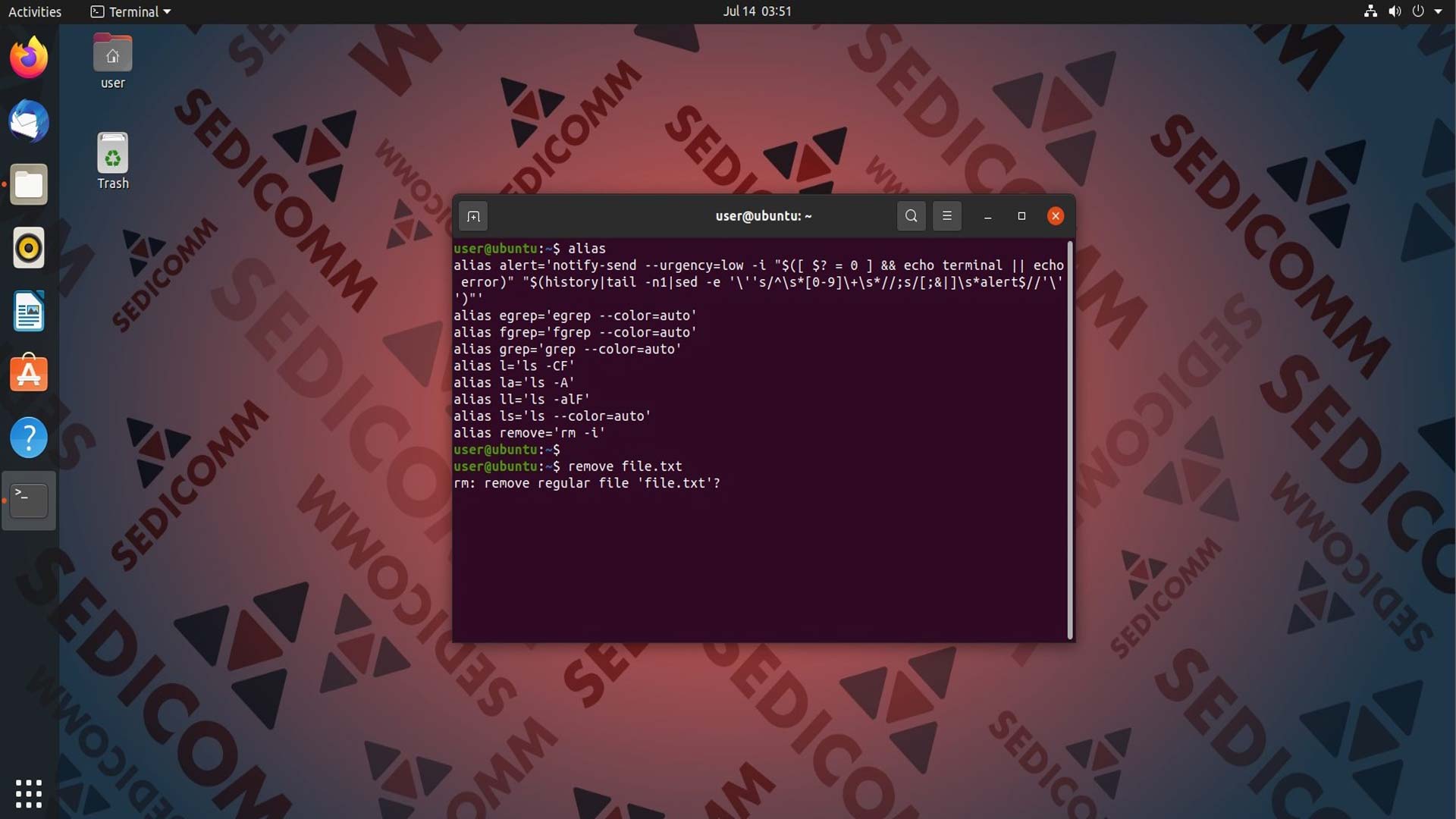Screen dimensions: 1456x819
Task: Open LibreOffice Writer from the dock
Action: pos(29,311)
